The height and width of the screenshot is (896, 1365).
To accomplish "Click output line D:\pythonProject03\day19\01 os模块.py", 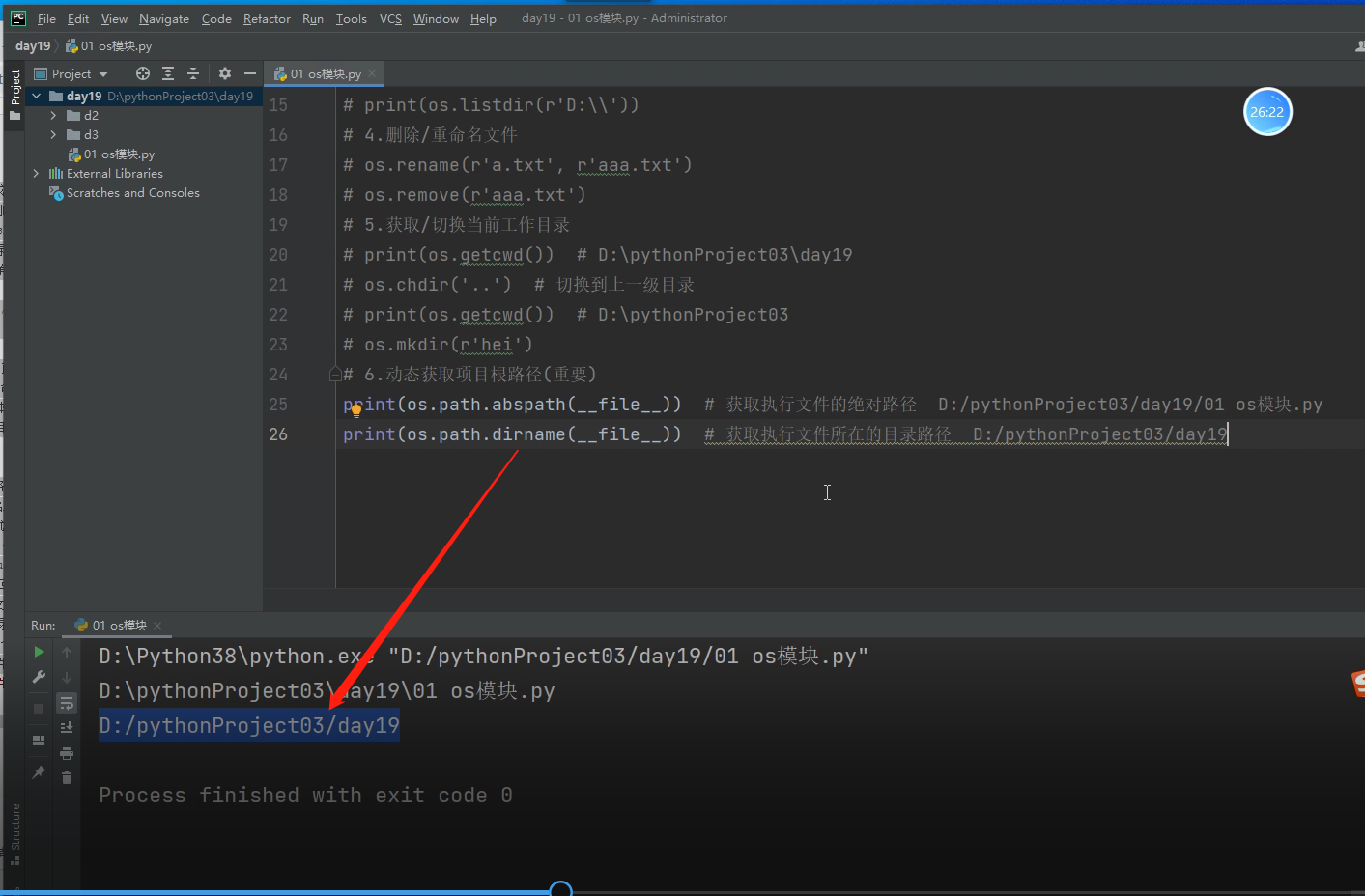I will tap(327, 690).
